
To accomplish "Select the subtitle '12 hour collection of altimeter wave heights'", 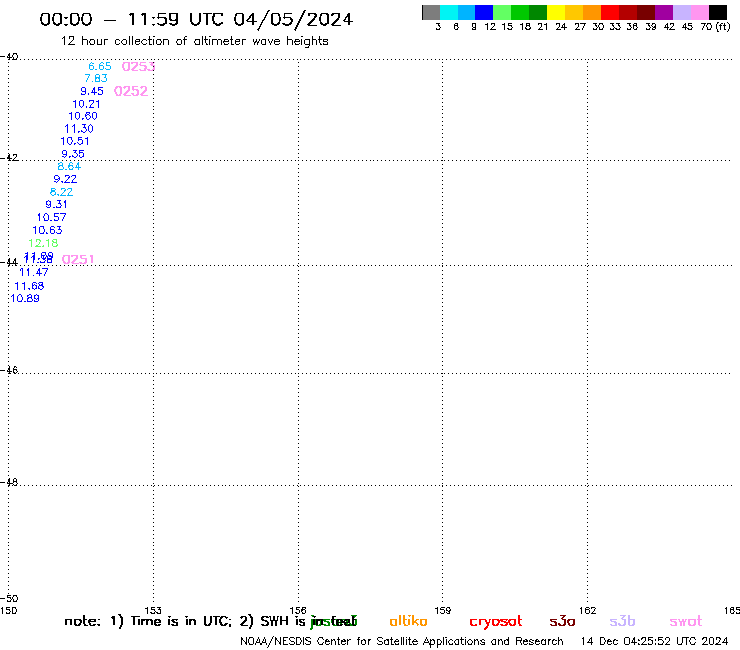I will 194,41.
